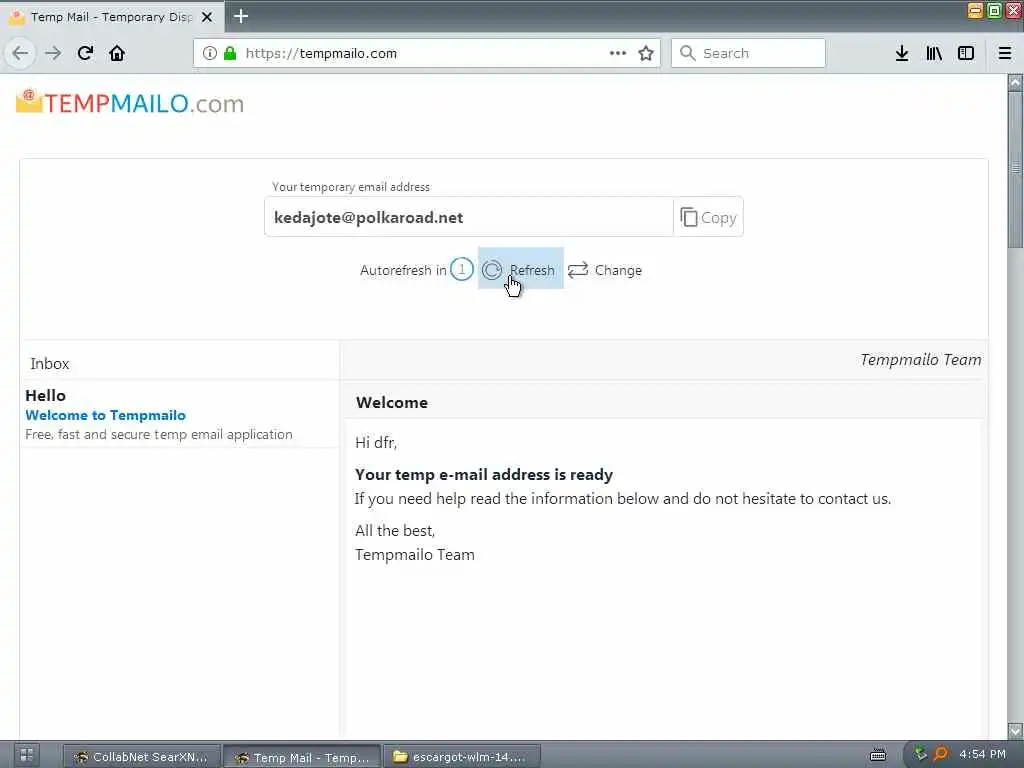Reload the current page
This screenshot has width=1024, height=768.
(x=85, y=53)
